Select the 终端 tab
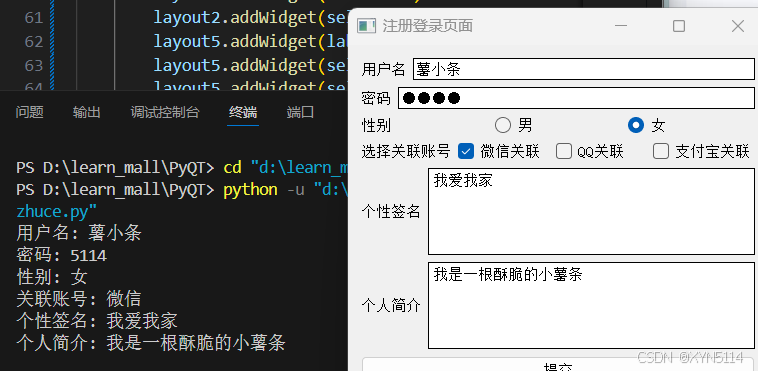This screenshot has height=371, width=758. [243, 112]
